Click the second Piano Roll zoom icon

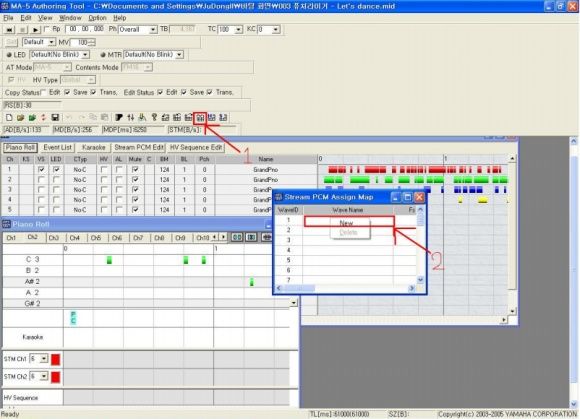click(251, 237)
